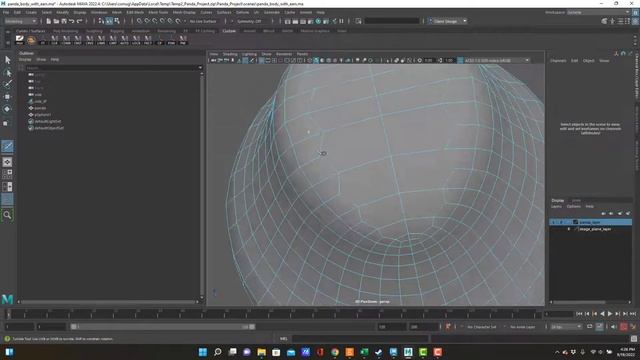Screen dimensions: 640x360
Task: Click the orange sphere Custom shelf button
Action: 31,40
